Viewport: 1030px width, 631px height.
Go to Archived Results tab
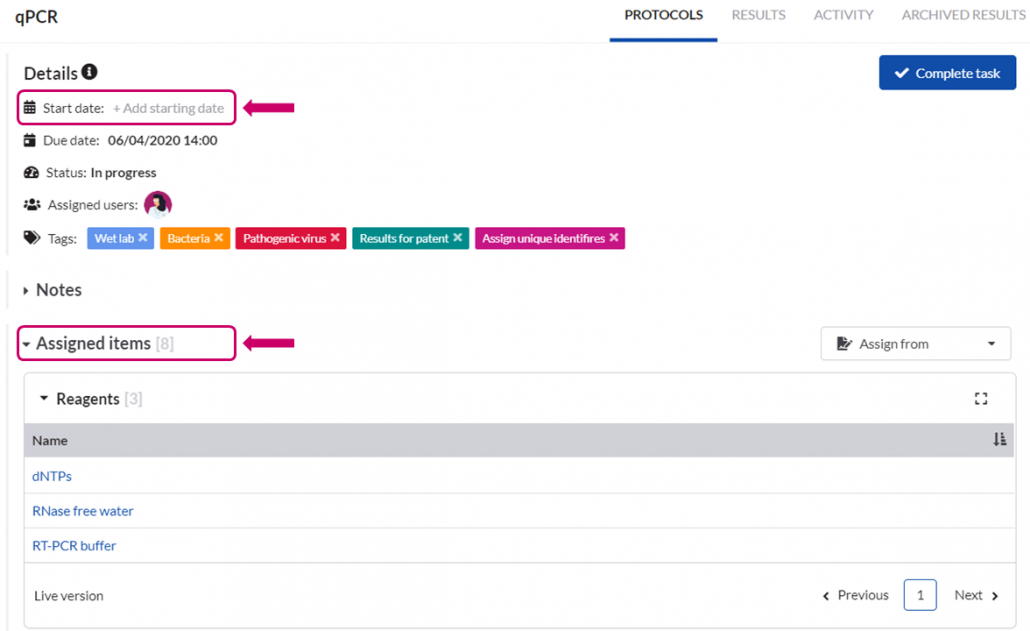[x=963, y=15]
